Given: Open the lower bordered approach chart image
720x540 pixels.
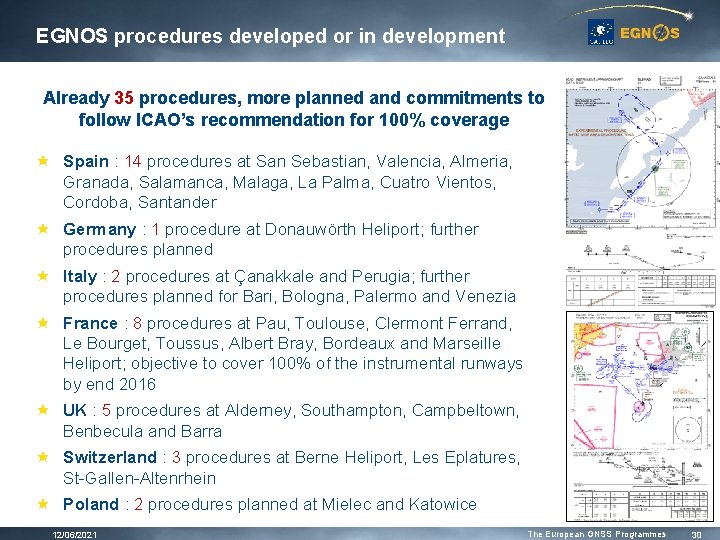Looking at the screenshot, I should 640,416.
